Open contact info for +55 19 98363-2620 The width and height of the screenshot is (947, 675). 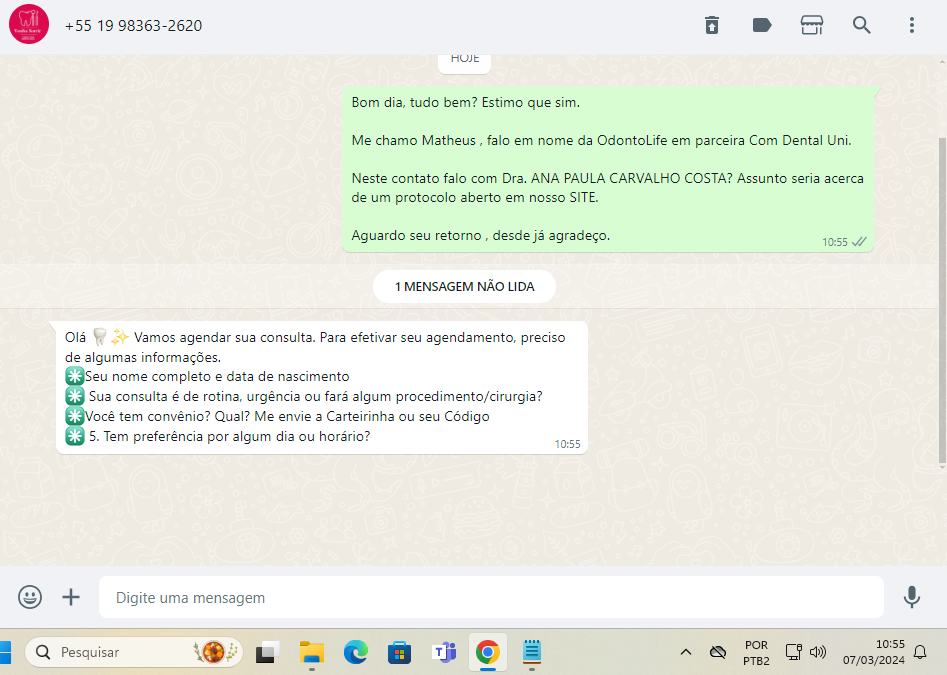pos(133,25)
